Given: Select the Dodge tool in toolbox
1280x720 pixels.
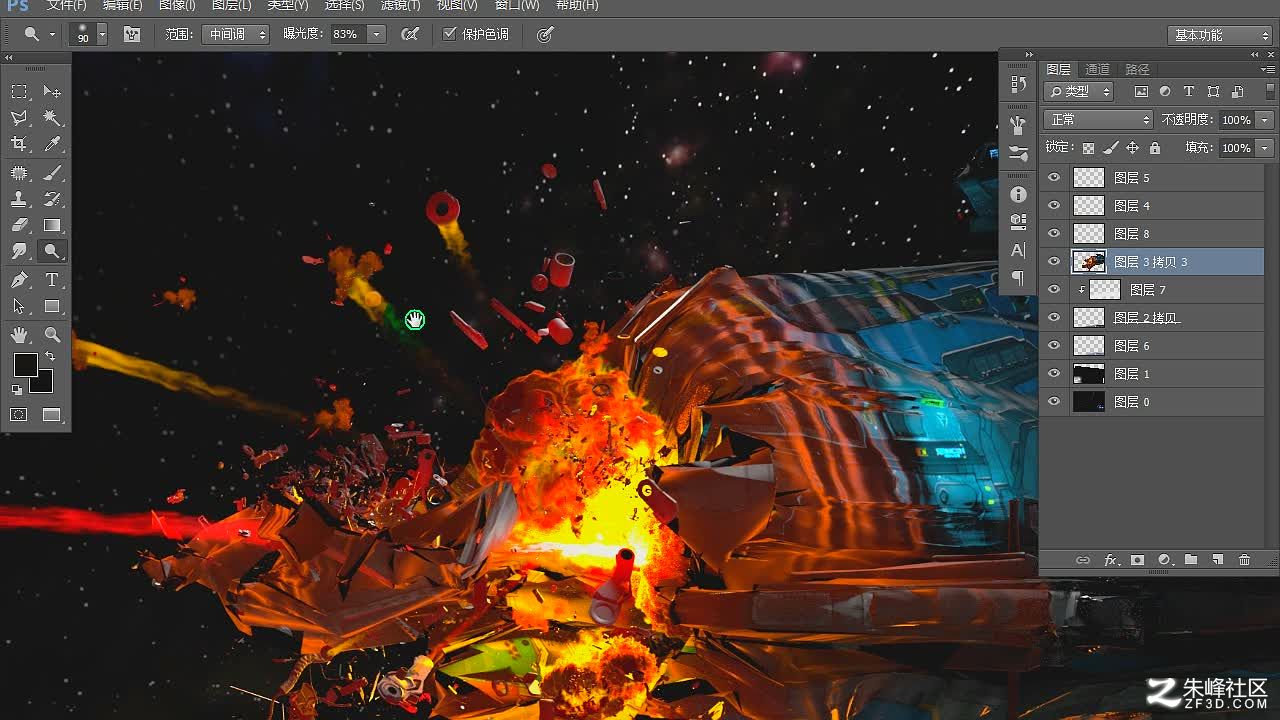Looking at the screenshot, I should click(52, 251).
